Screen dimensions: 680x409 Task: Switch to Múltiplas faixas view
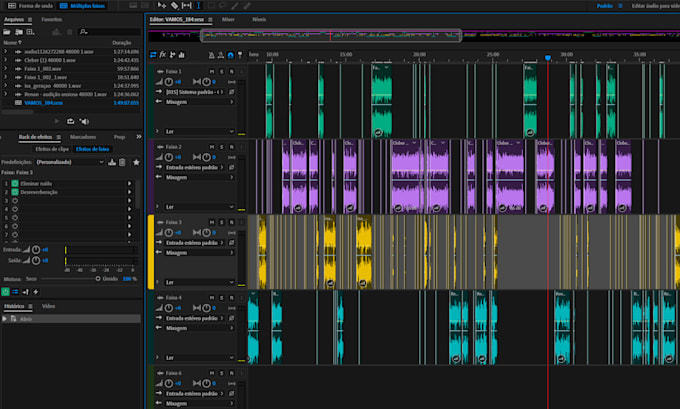pos(82,6)
